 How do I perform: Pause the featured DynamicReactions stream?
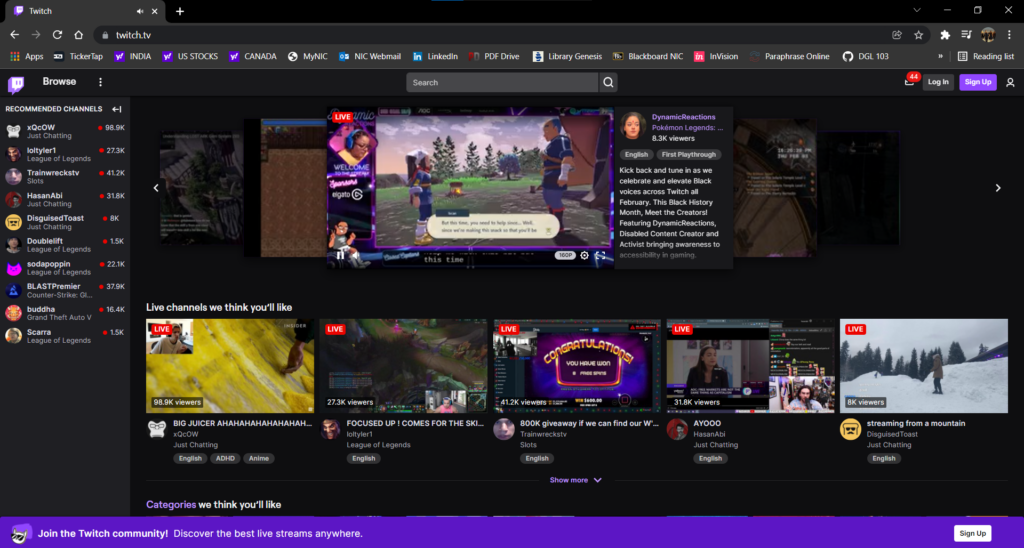(340, 255)
